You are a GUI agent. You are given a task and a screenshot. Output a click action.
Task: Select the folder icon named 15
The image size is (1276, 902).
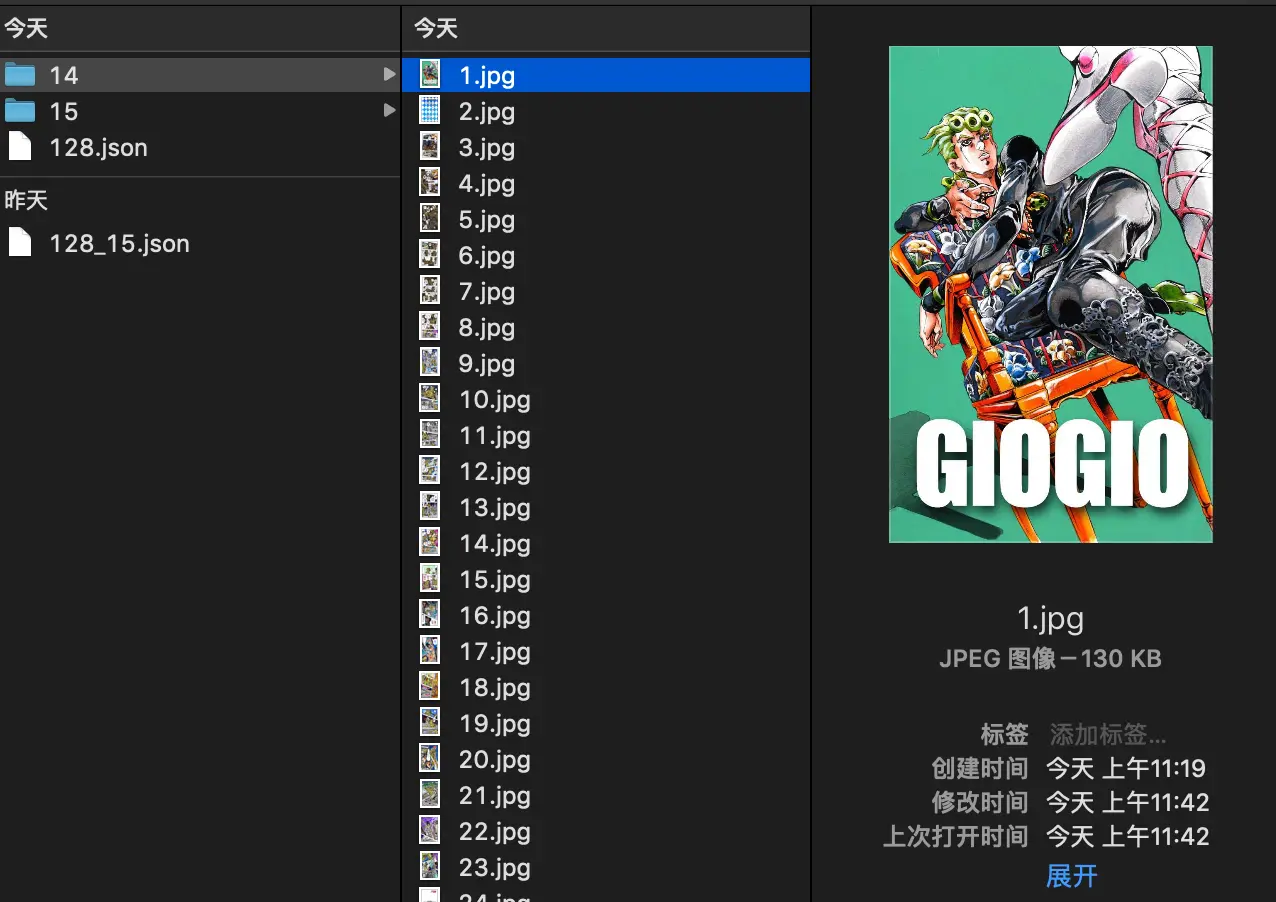click(20, 111)
